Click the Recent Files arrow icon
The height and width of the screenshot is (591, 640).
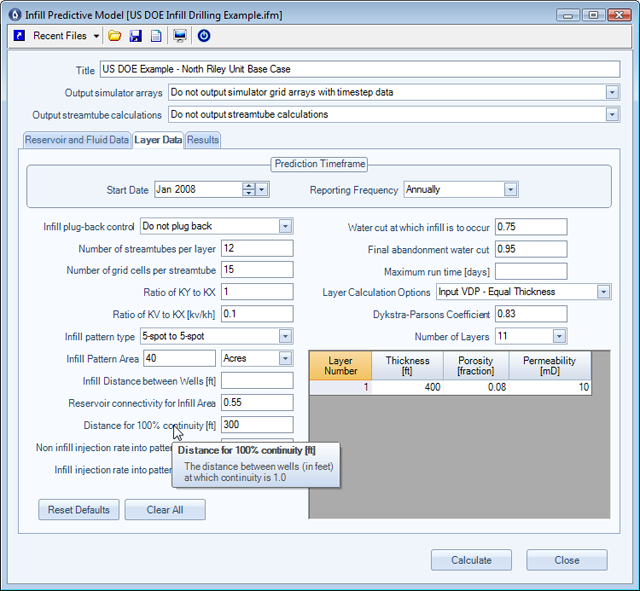19,36
